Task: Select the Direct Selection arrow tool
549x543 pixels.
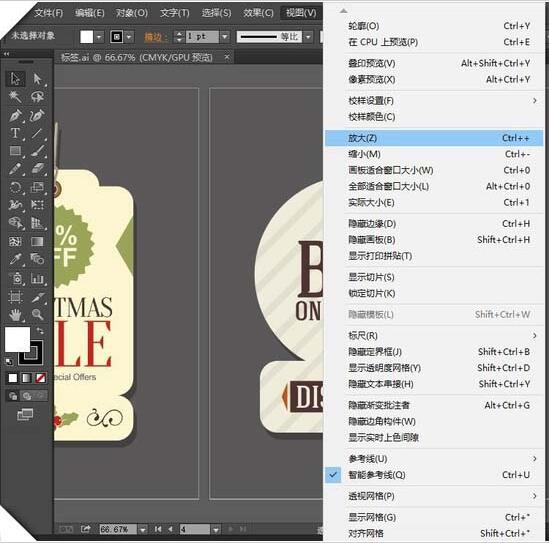Action: [37, 78]
